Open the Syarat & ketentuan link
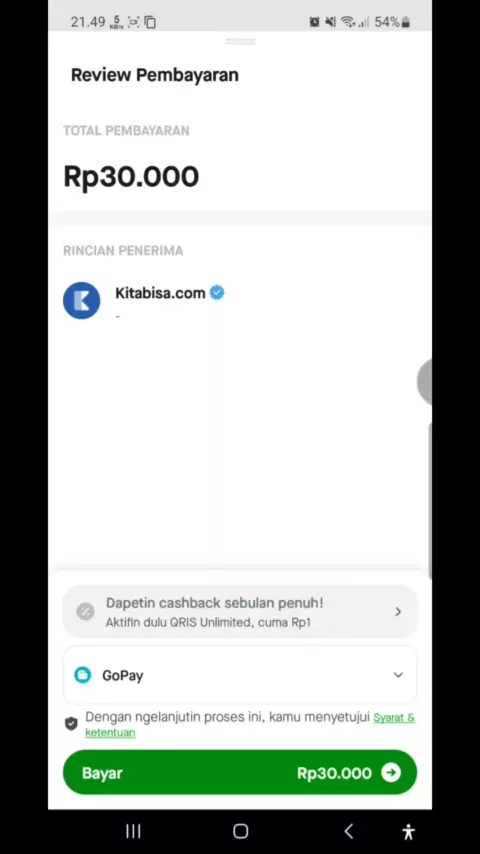Image resolution: width=480 pixels, height=854 pixels. click(x=250, y=725)
